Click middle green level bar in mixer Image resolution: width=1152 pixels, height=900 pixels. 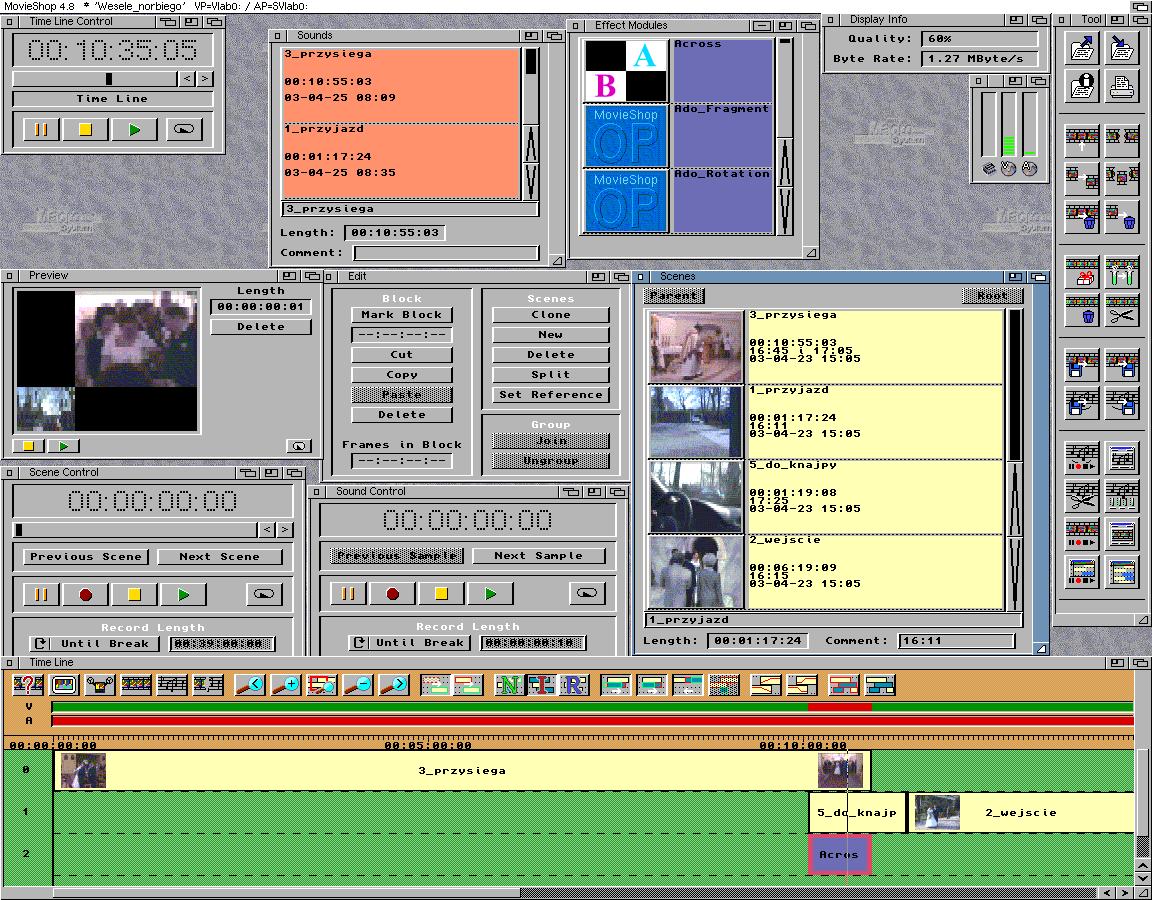tap(1009, 123)
